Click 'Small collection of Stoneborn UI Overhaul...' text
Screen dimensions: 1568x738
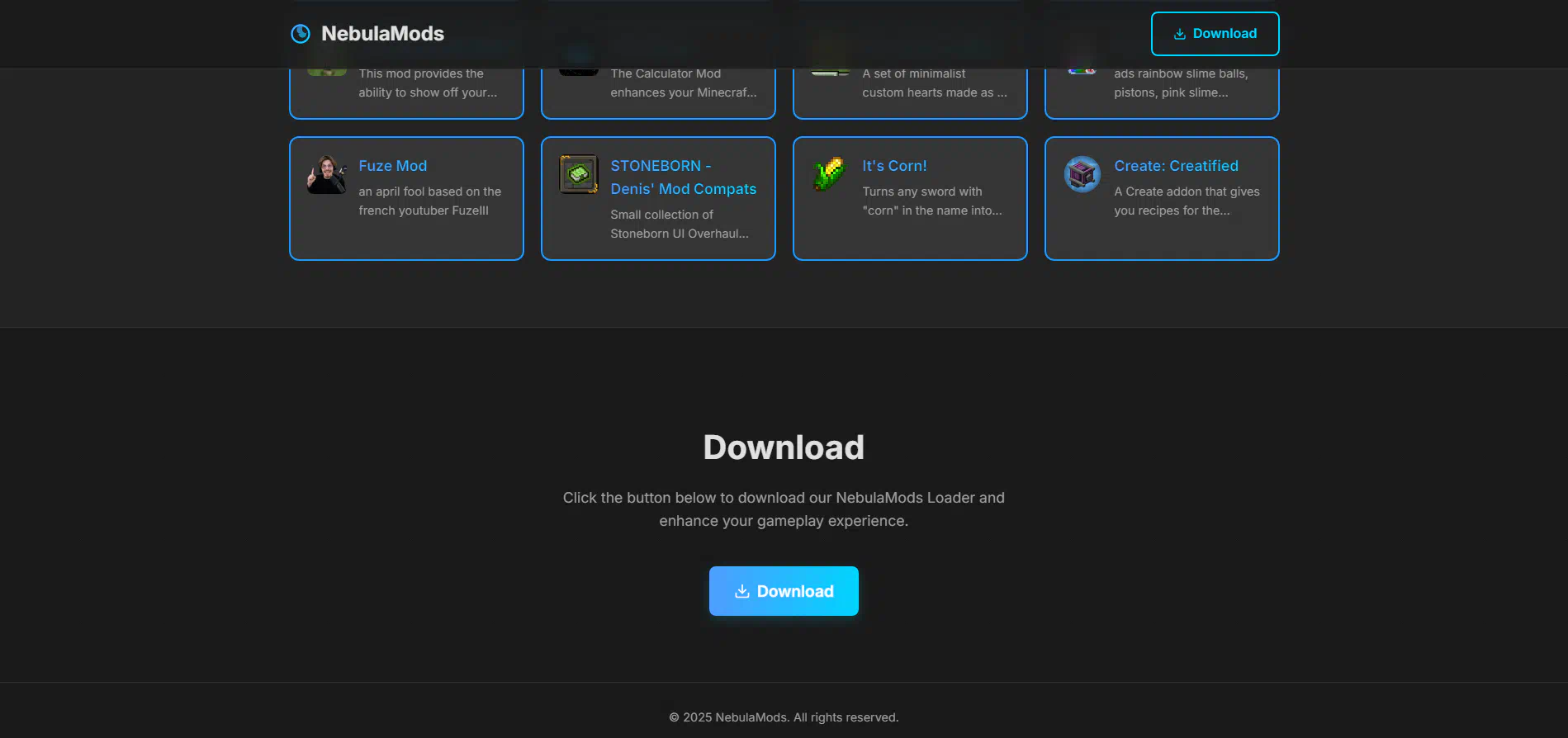pyautogui.click(x=680, y=224)
